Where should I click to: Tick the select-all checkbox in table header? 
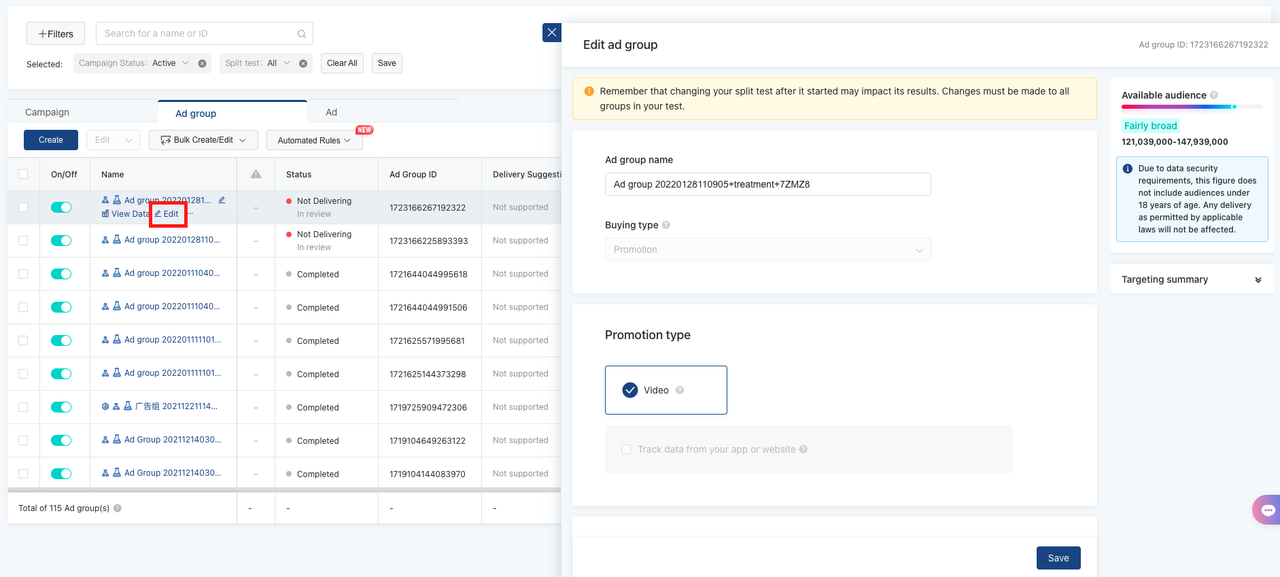coord(23,174)
